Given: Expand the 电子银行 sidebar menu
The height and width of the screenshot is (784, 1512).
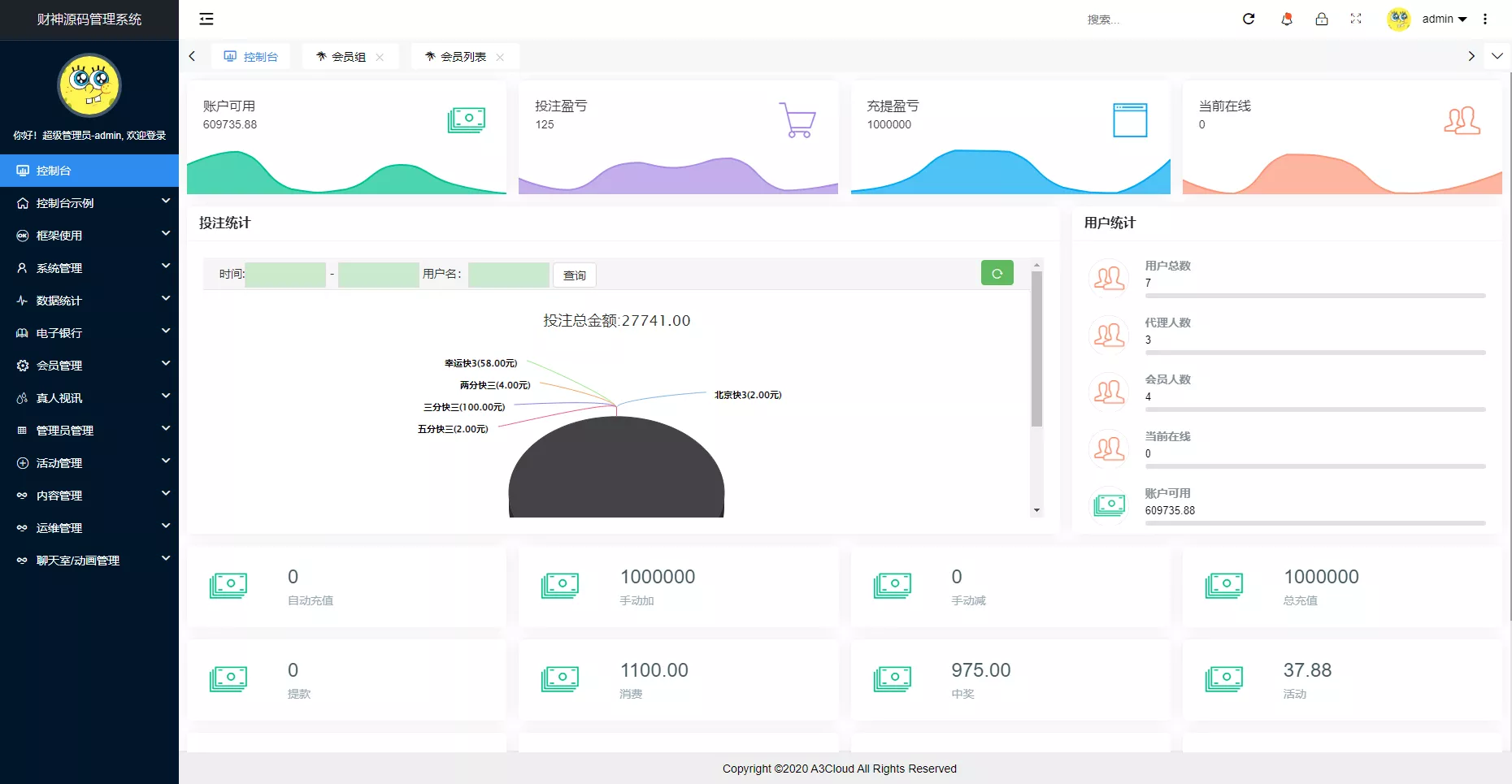Looking at the screenshot, I should (89, 332).
